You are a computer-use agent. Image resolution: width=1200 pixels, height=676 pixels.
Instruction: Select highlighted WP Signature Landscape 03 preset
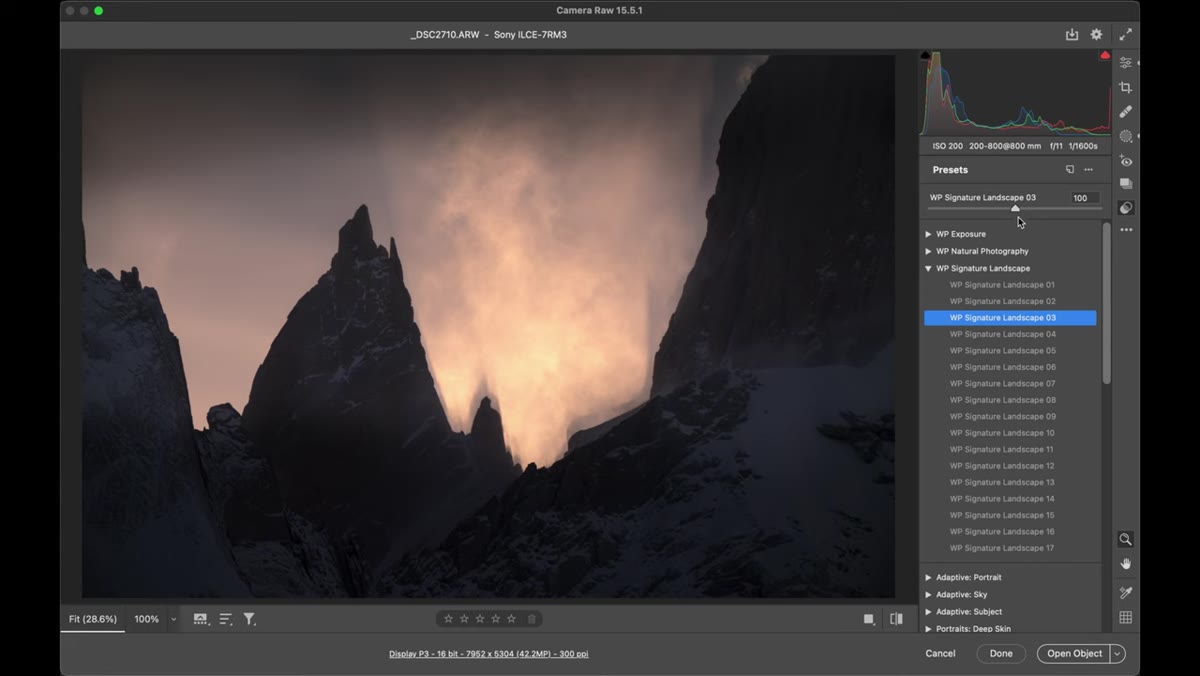click(1010, 318)
